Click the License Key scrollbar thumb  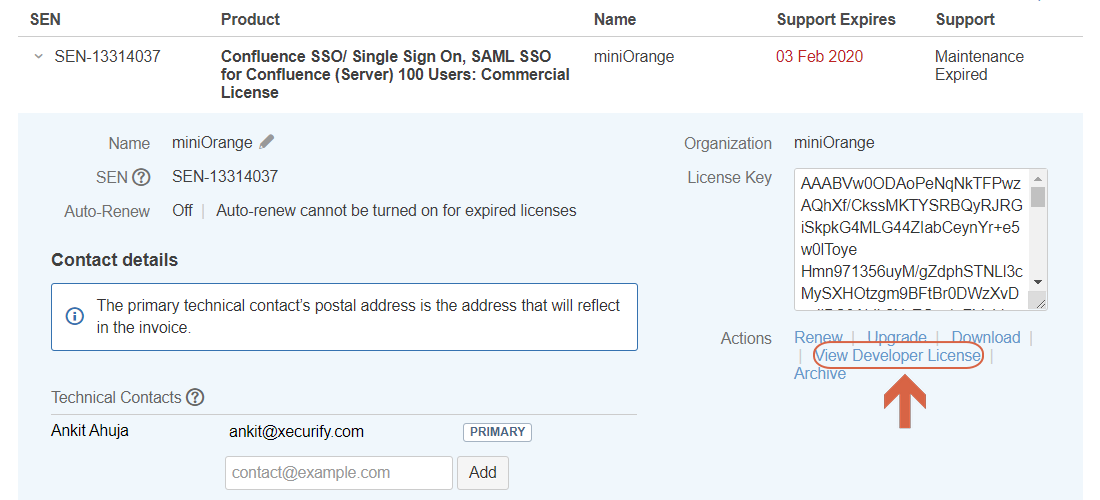coord(1038,197)
